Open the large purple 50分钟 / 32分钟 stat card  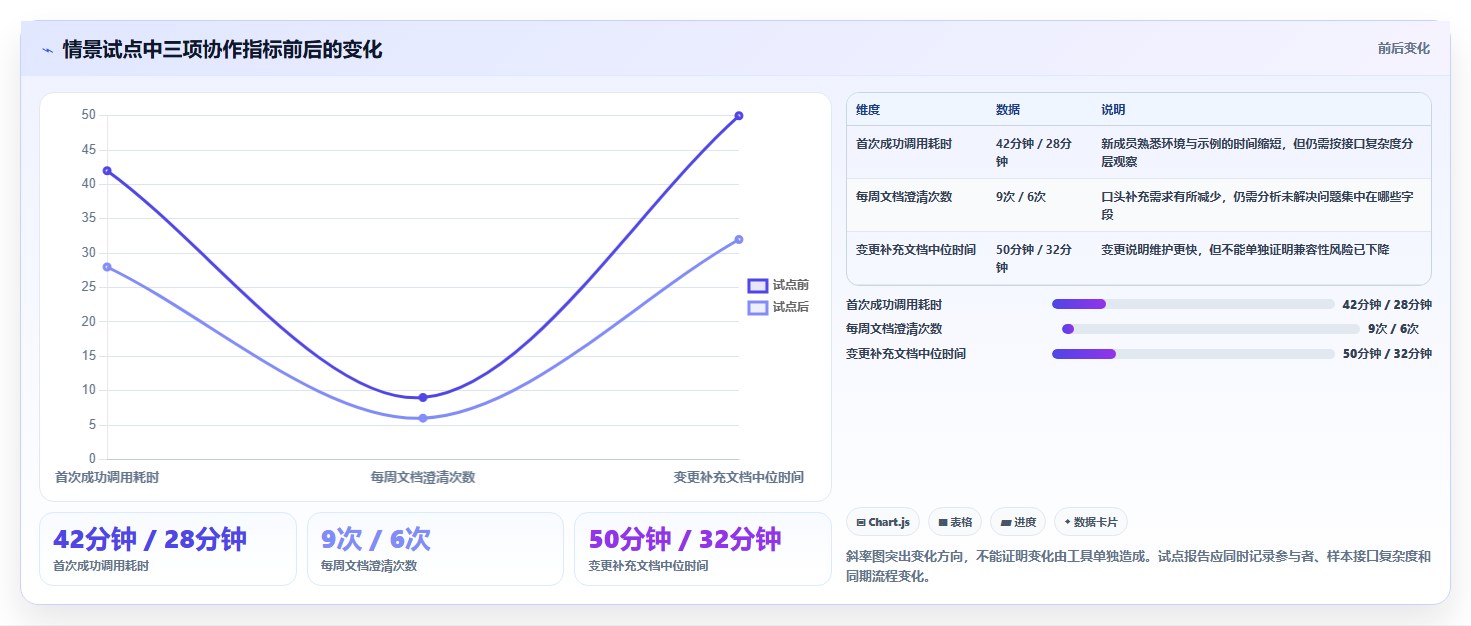click(x=703, y=549)
